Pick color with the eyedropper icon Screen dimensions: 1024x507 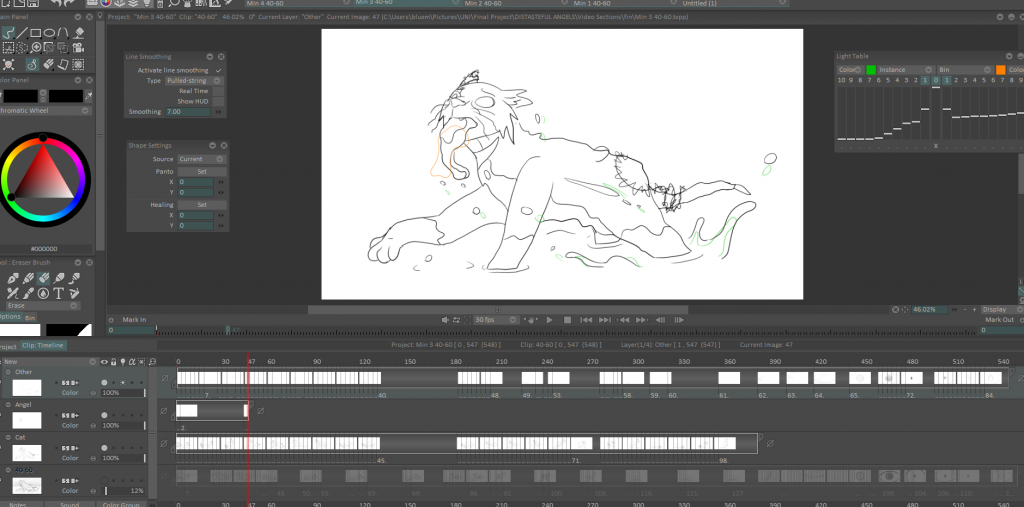coord(89,96)
